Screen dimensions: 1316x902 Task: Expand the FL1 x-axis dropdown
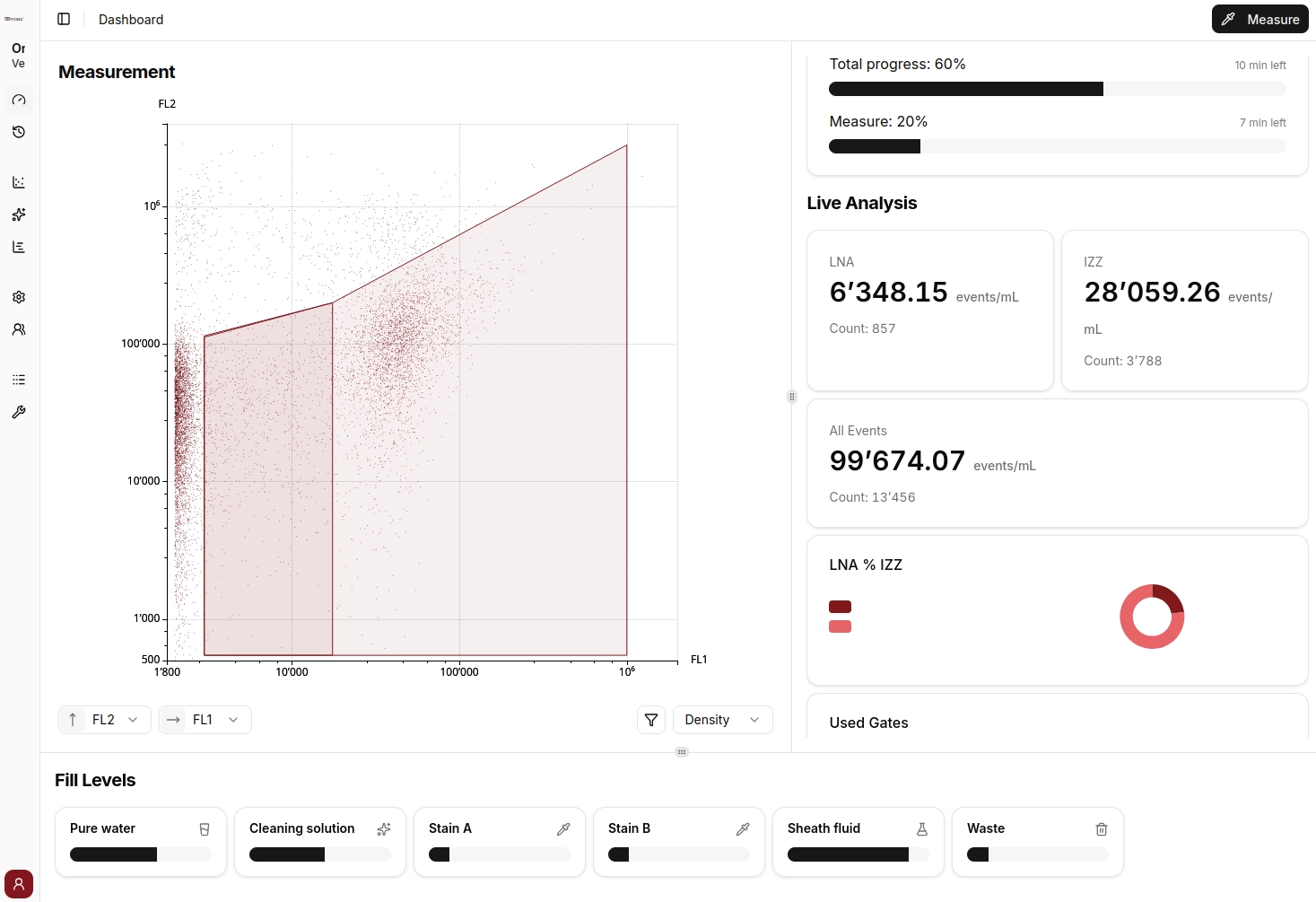click(205, 720)
